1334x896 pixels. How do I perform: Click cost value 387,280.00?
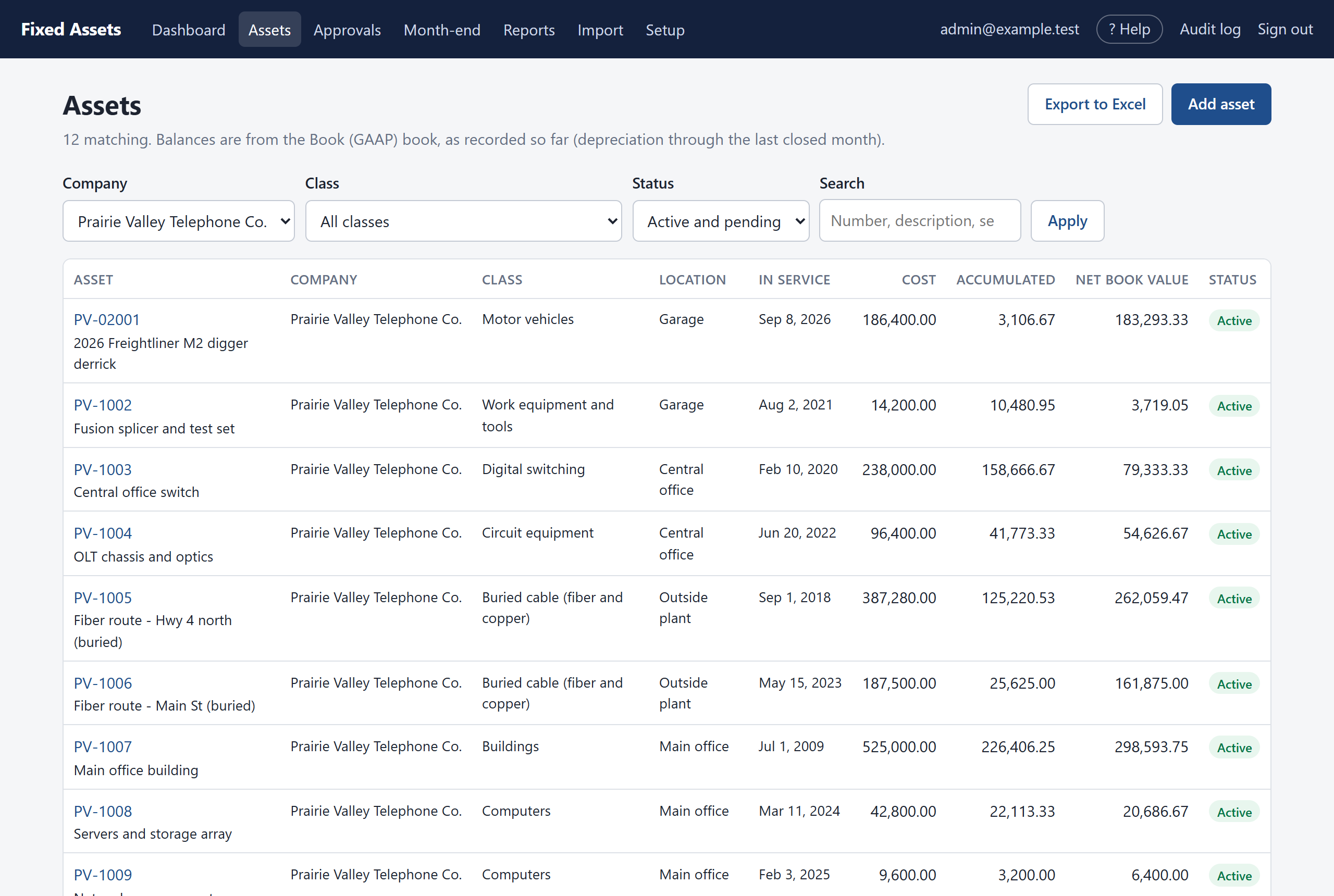tap(899, 598)
